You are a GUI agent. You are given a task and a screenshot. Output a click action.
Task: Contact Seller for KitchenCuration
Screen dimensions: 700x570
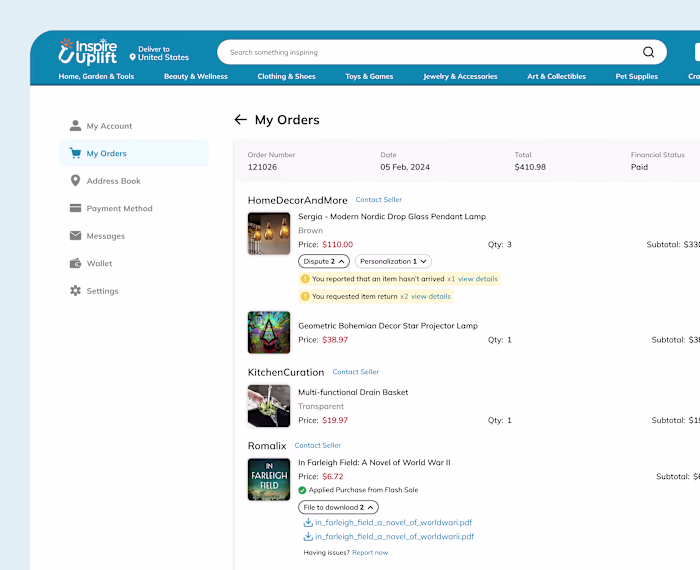click(x=356, y=372)
